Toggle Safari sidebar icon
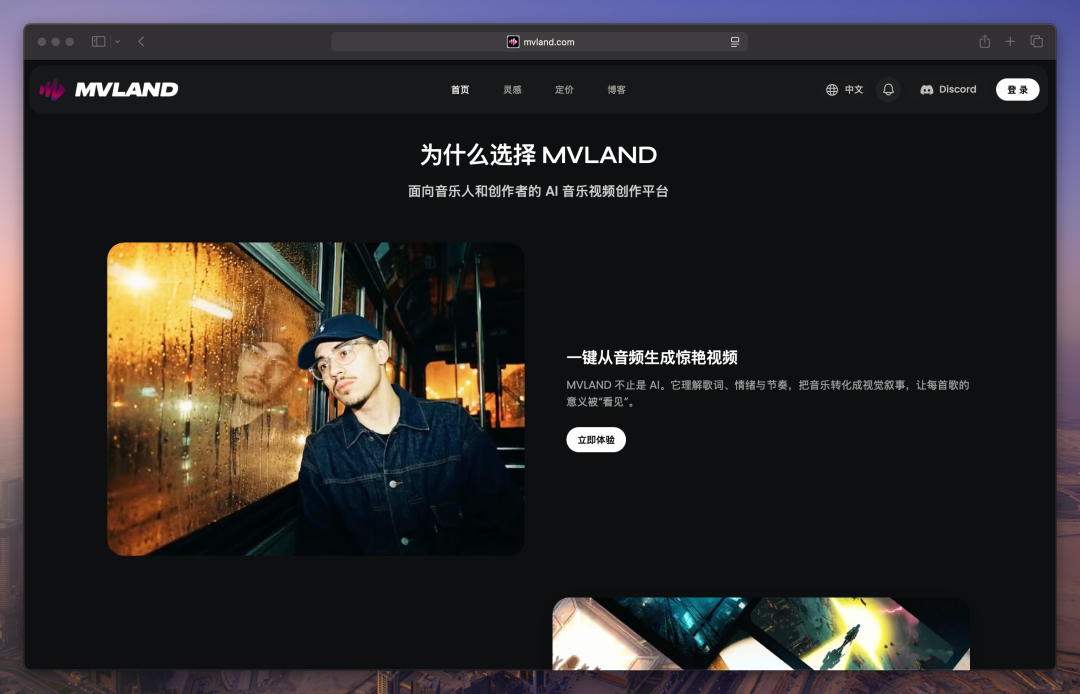This screenshot has height=694, width=1080. [x=98, y=41]
